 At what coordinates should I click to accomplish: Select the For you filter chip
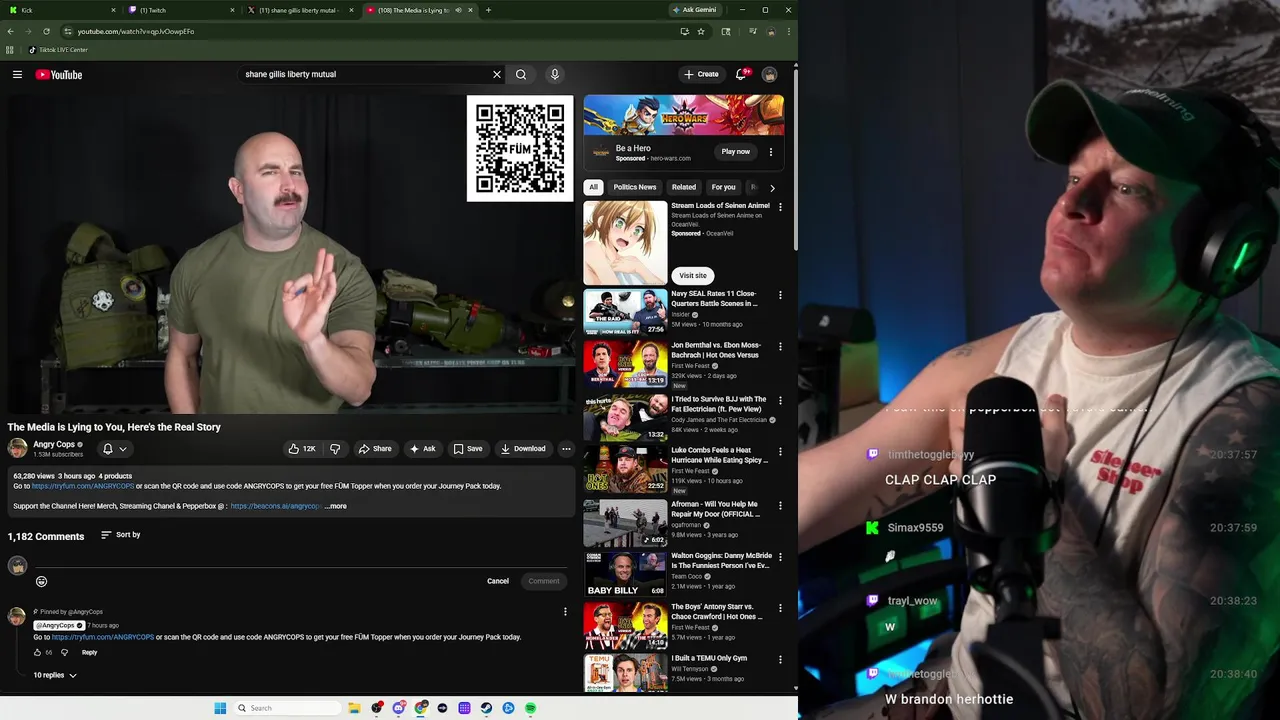click(723, 187)
